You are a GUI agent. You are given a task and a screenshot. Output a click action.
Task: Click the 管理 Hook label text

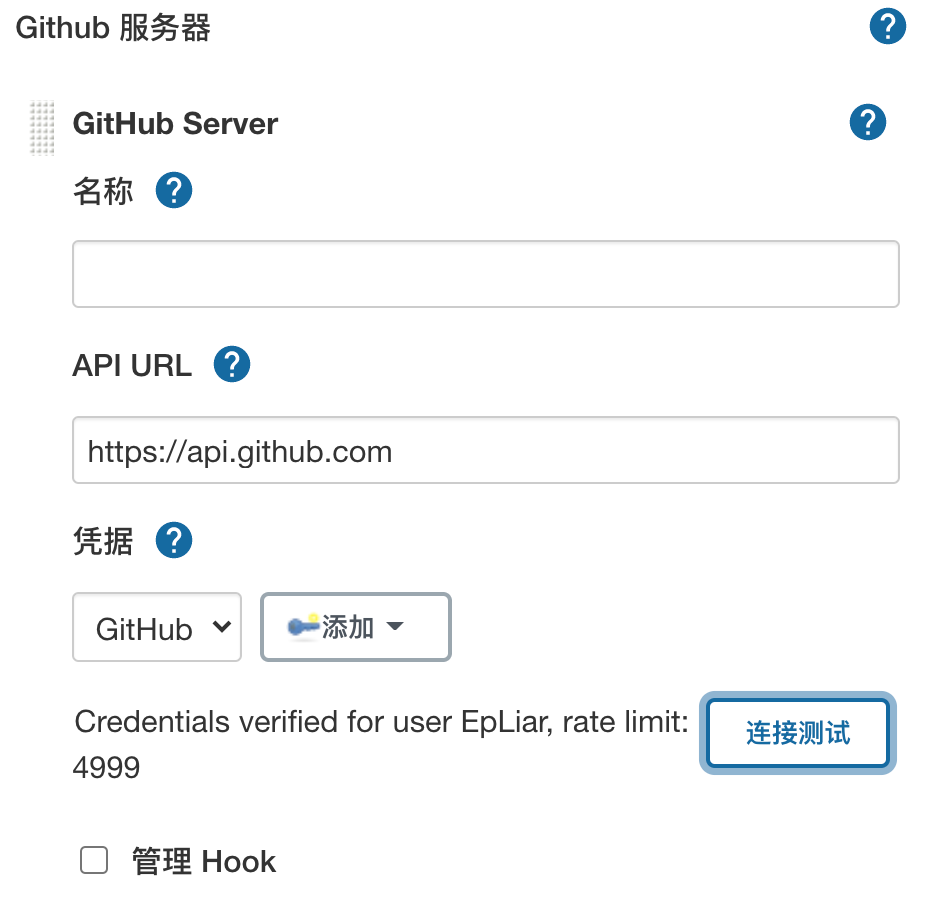(x=204, y=862)
